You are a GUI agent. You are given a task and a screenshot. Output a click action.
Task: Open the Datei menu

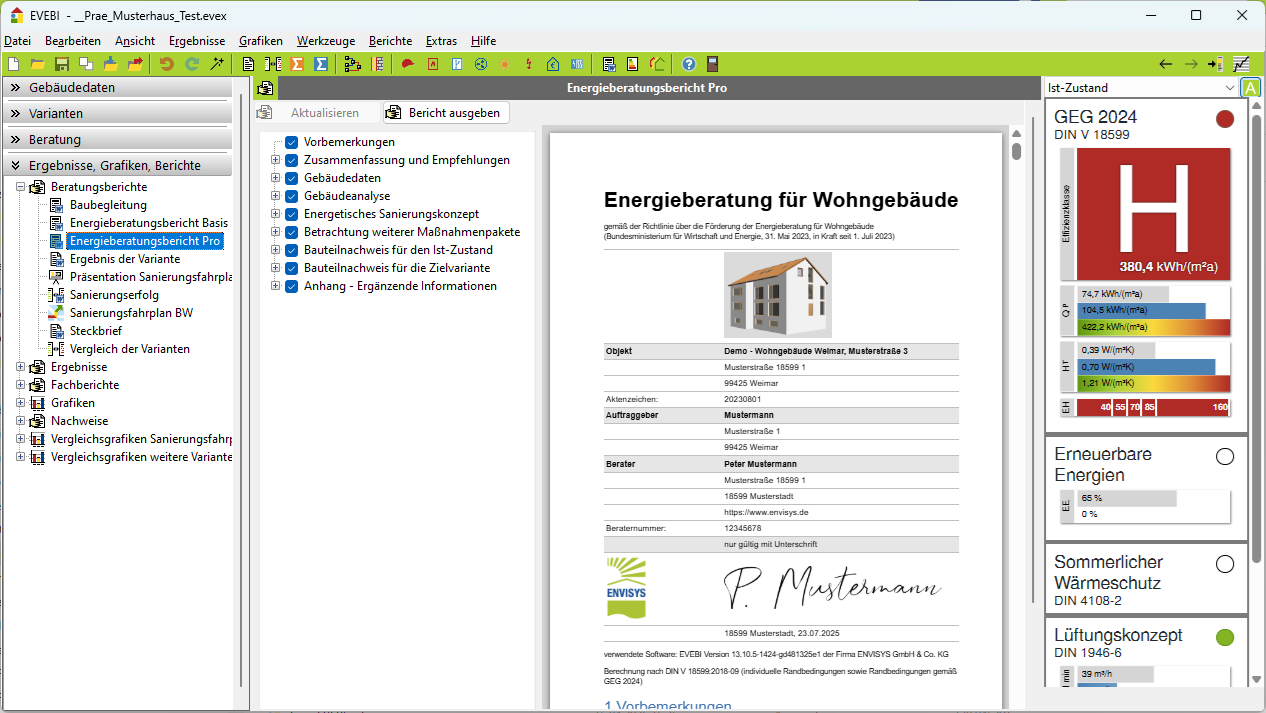(x=17, y=41)
